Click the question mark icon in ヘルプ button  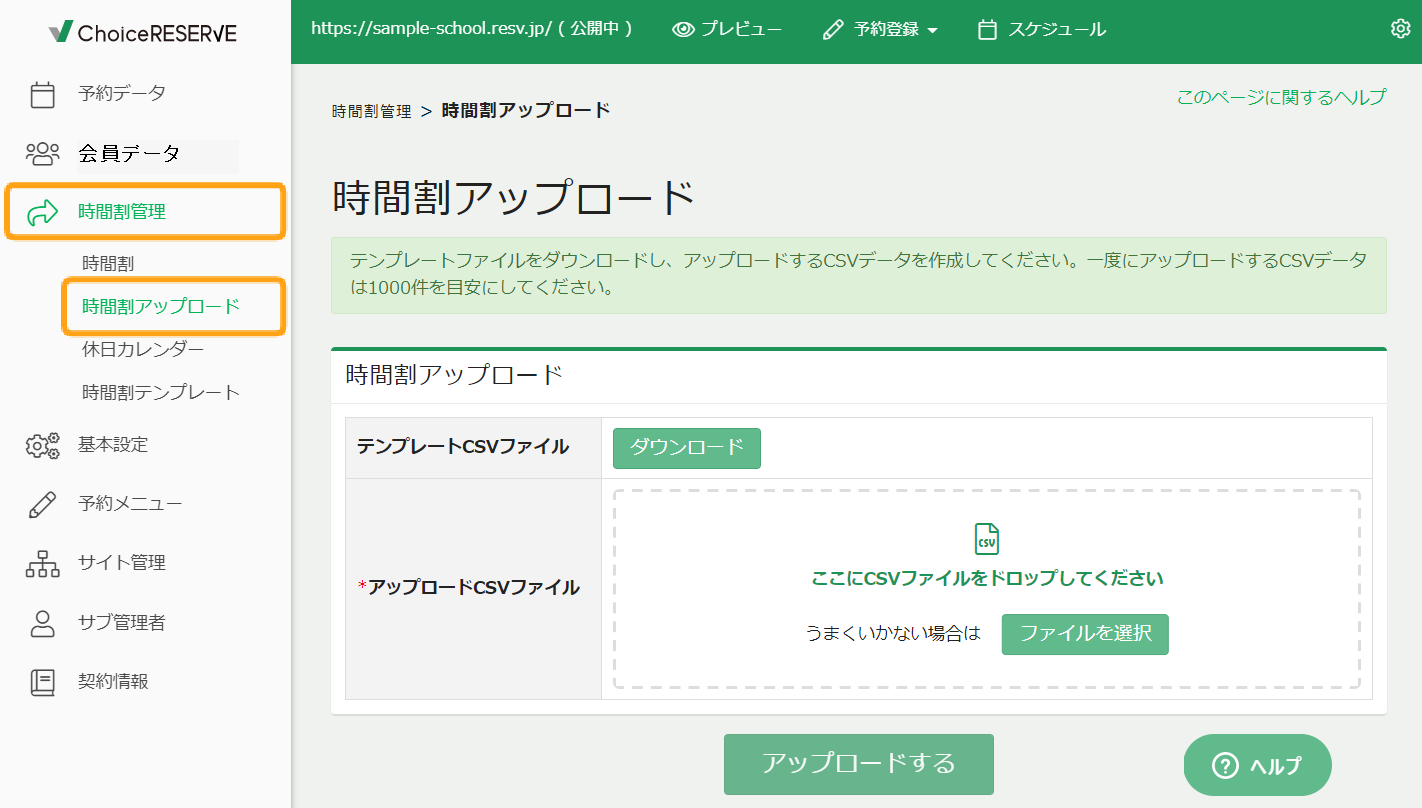[1225, 765]
